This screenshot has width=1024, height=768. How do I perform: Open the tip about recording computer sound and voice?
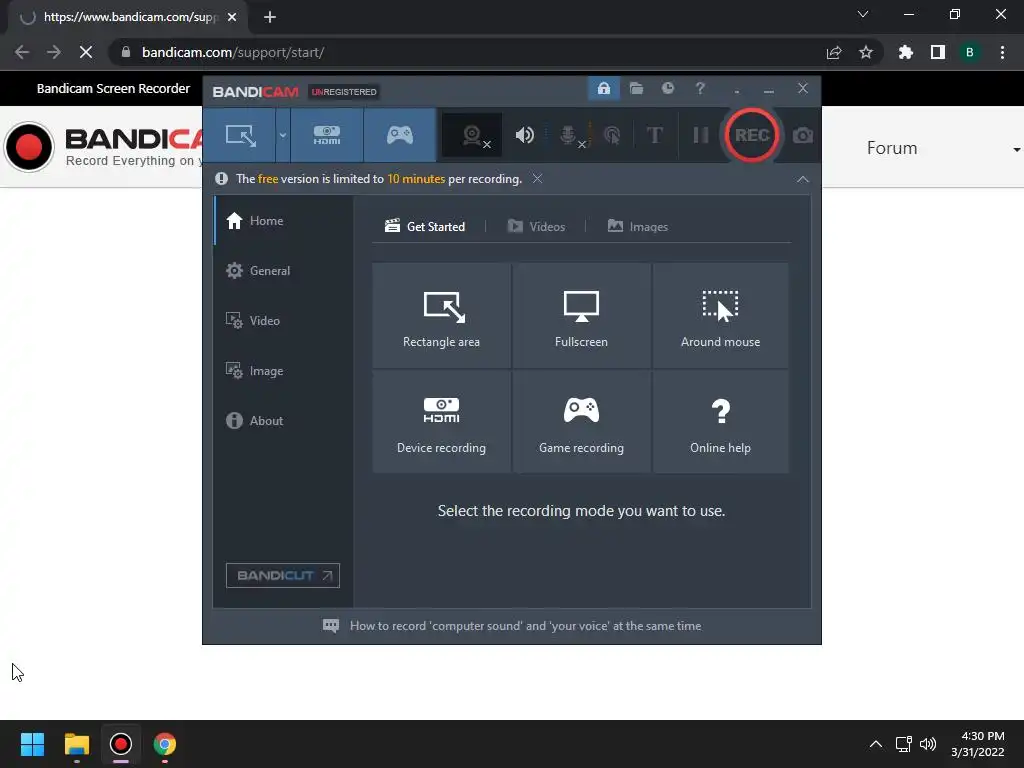(x=512, y=626)
